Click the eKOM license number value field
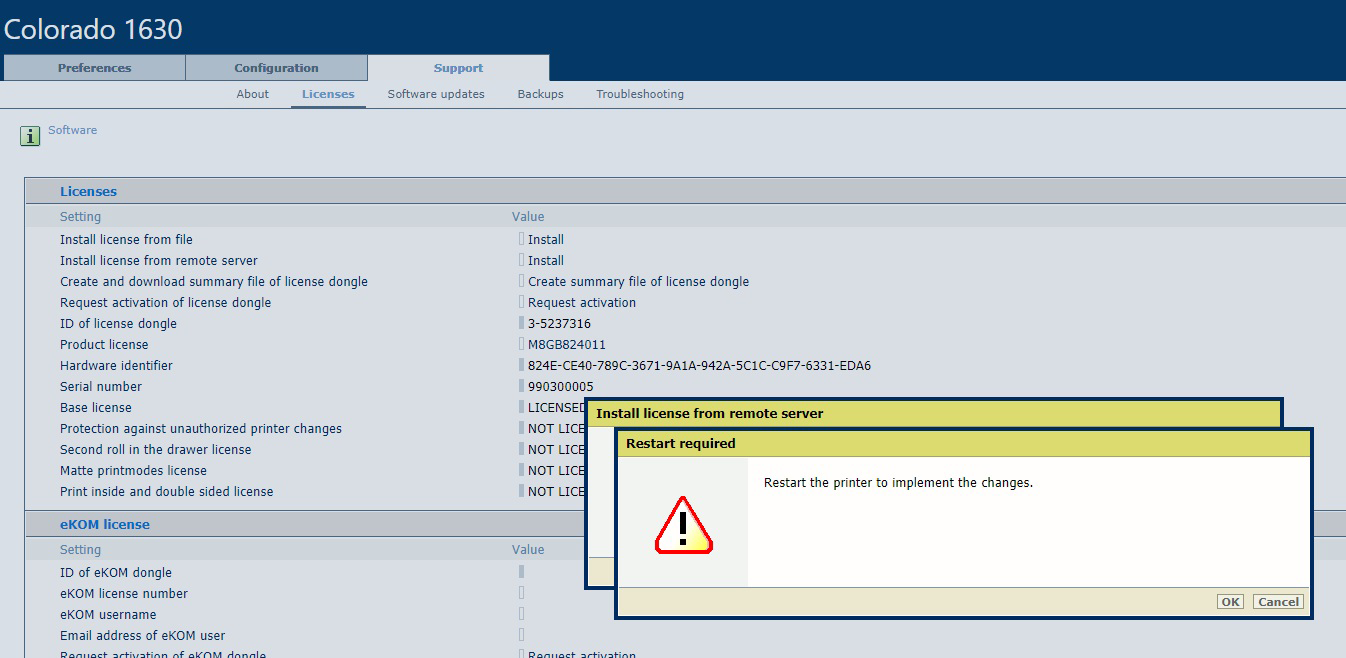Image resolution: width=1346 pixels, height=658 pixels. coord(521,593)
